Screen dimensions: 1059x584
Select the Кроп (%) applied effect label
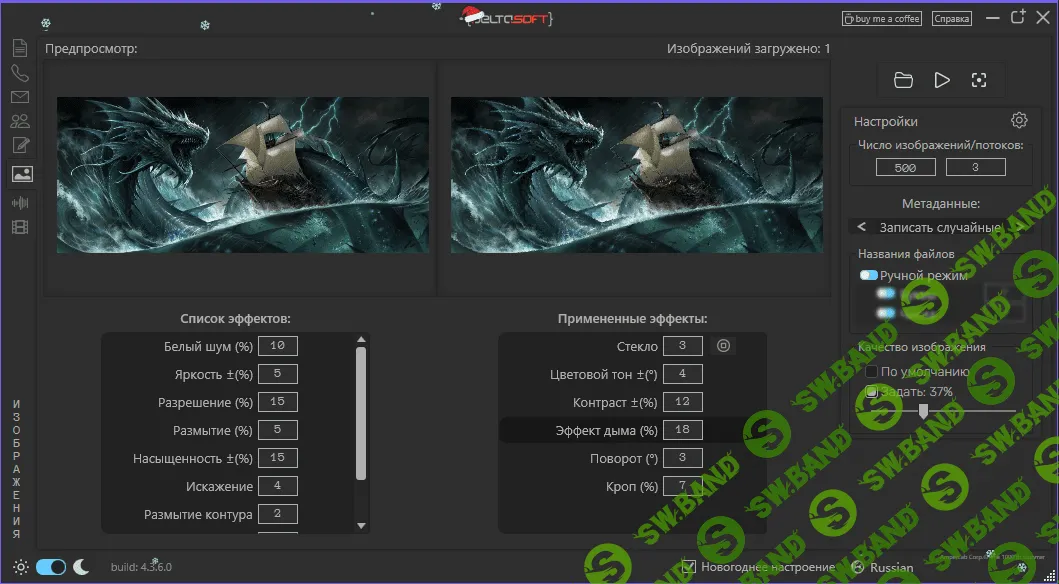point(631,486)
